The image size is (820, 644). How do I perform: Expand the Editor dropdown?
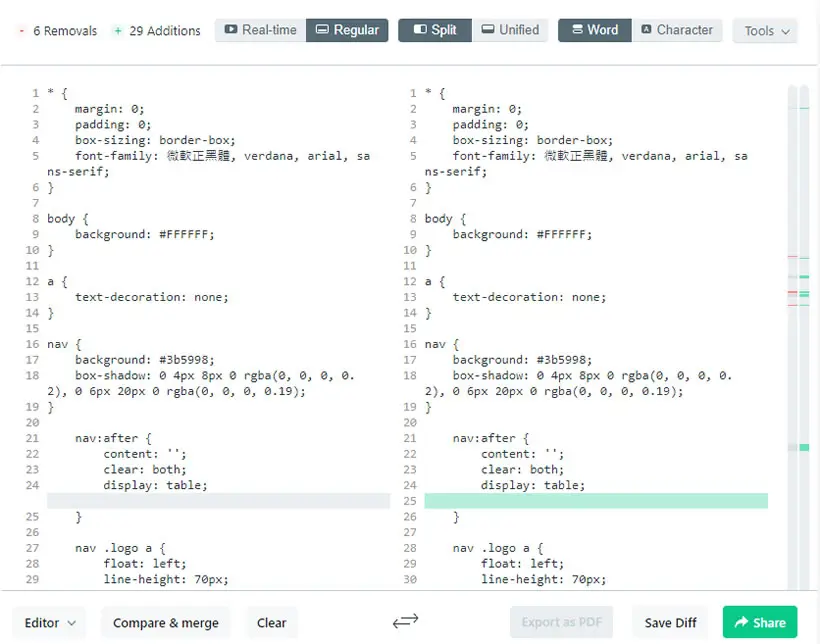tap(50, 623)
